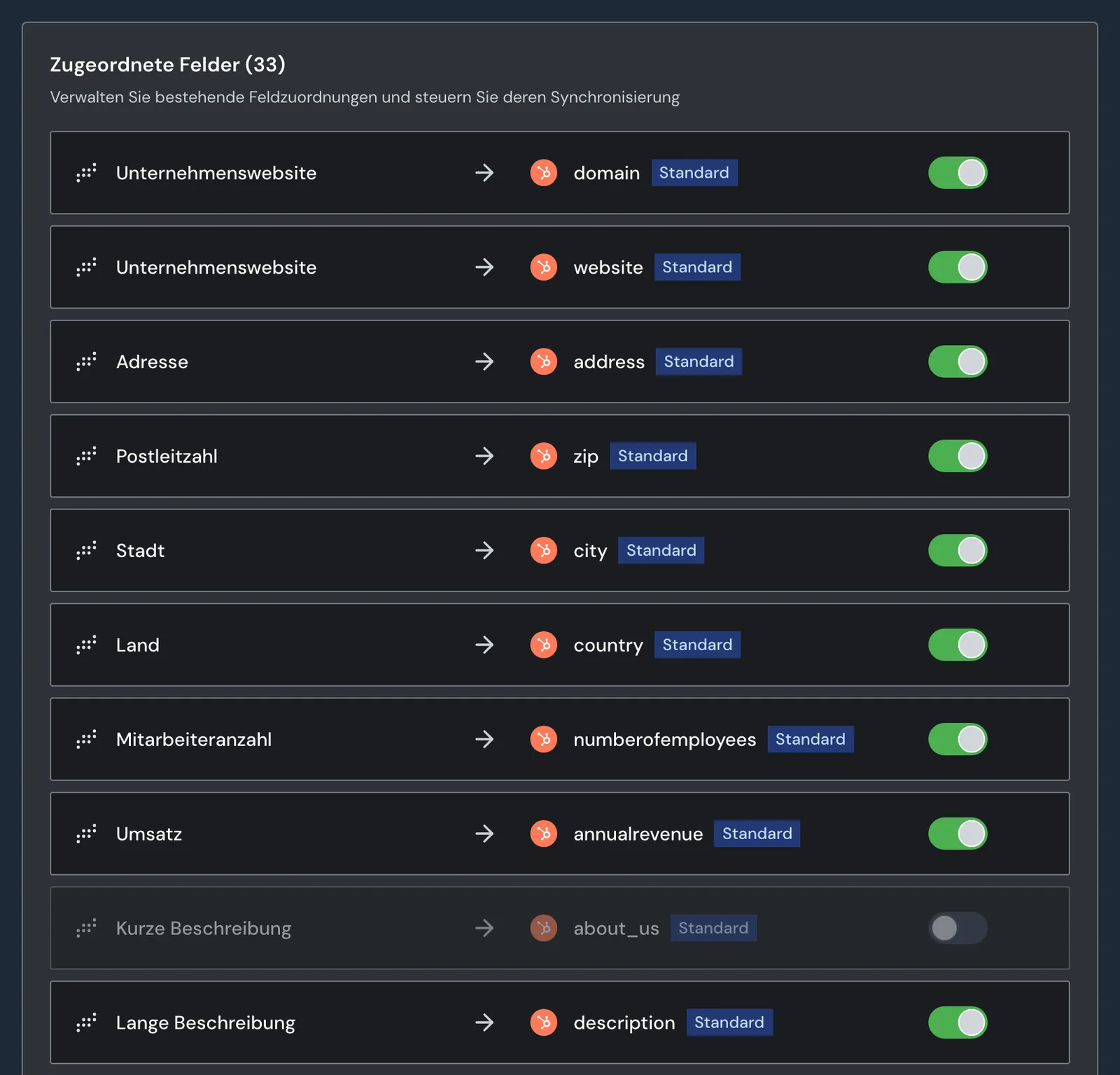Click the dotted source icon beside Stadt
The height and width of the screenshot is (1075, 1120).
(86, 551)
